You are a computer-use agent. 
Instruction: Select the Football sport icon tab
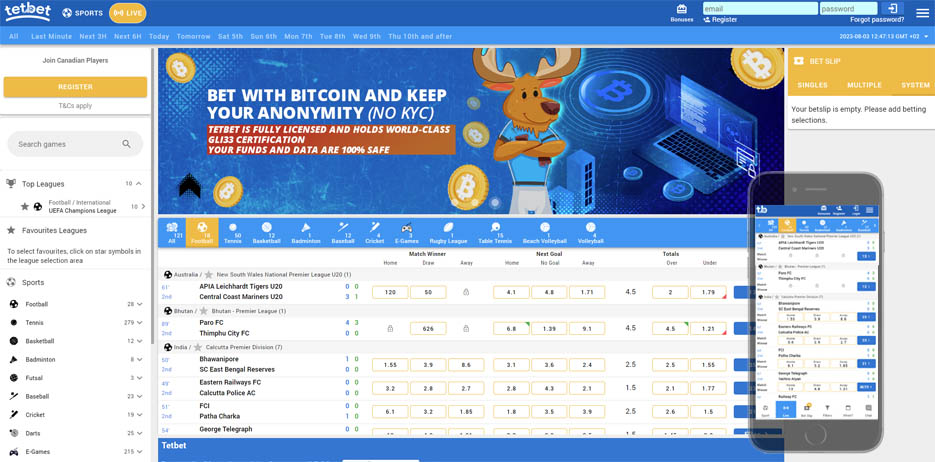[x=202, y=232]
